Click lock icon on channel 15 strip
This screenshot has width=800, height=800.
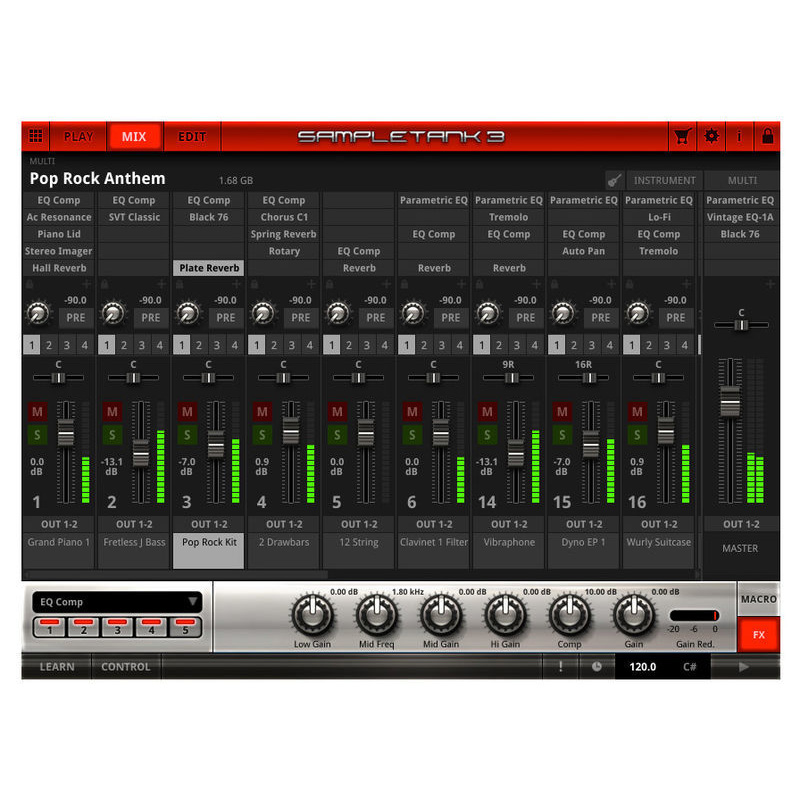pyautogui.click(x=555, y=284)
